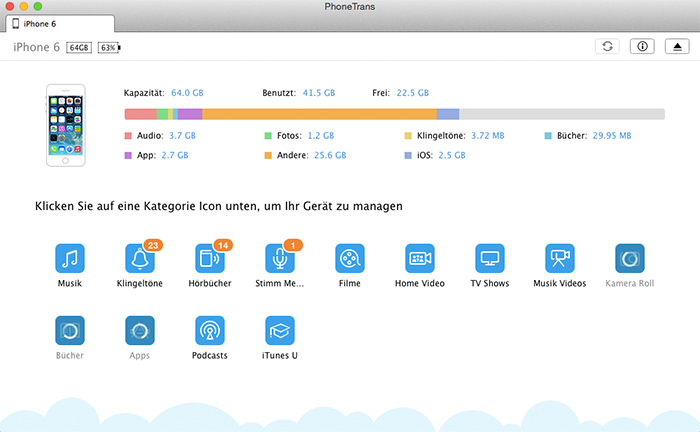This screenshot has width=700, height=432.
Task: Open the Filme film reel icon
Action: [x=350, y=258]
